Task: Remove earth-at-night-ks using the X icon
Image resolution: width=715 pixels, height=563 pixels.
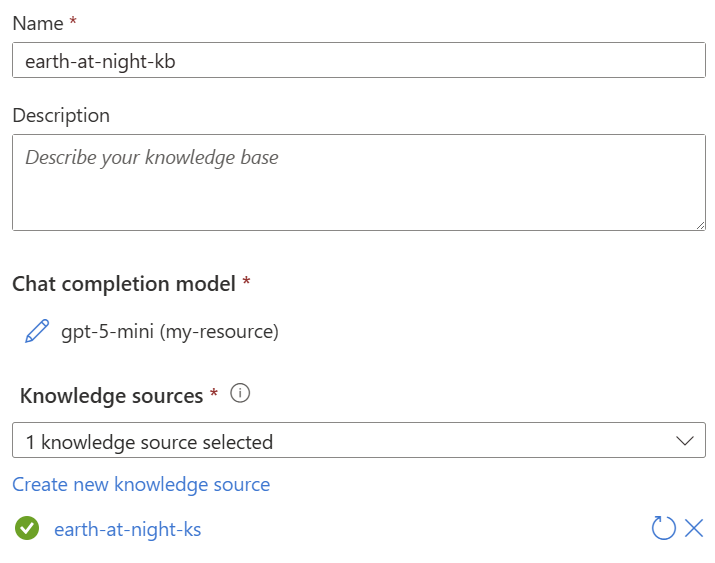Action: (694, 528)
